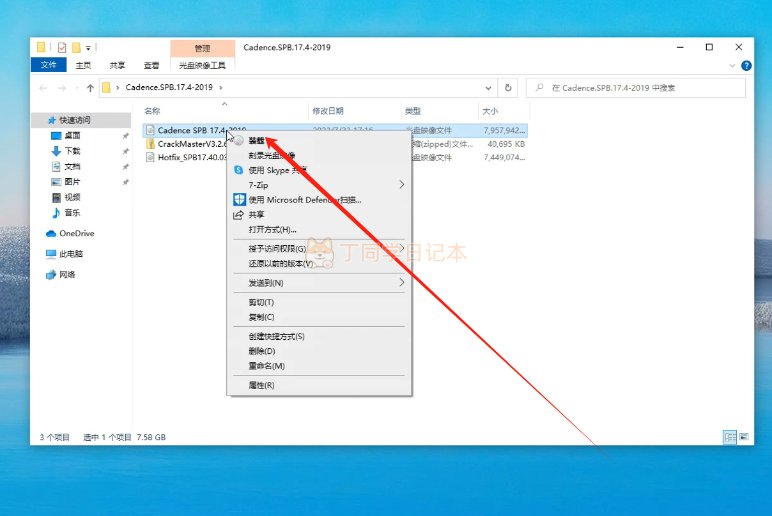Click the folder icon in the title bar
Screen dimensions: 772x516
41,47
